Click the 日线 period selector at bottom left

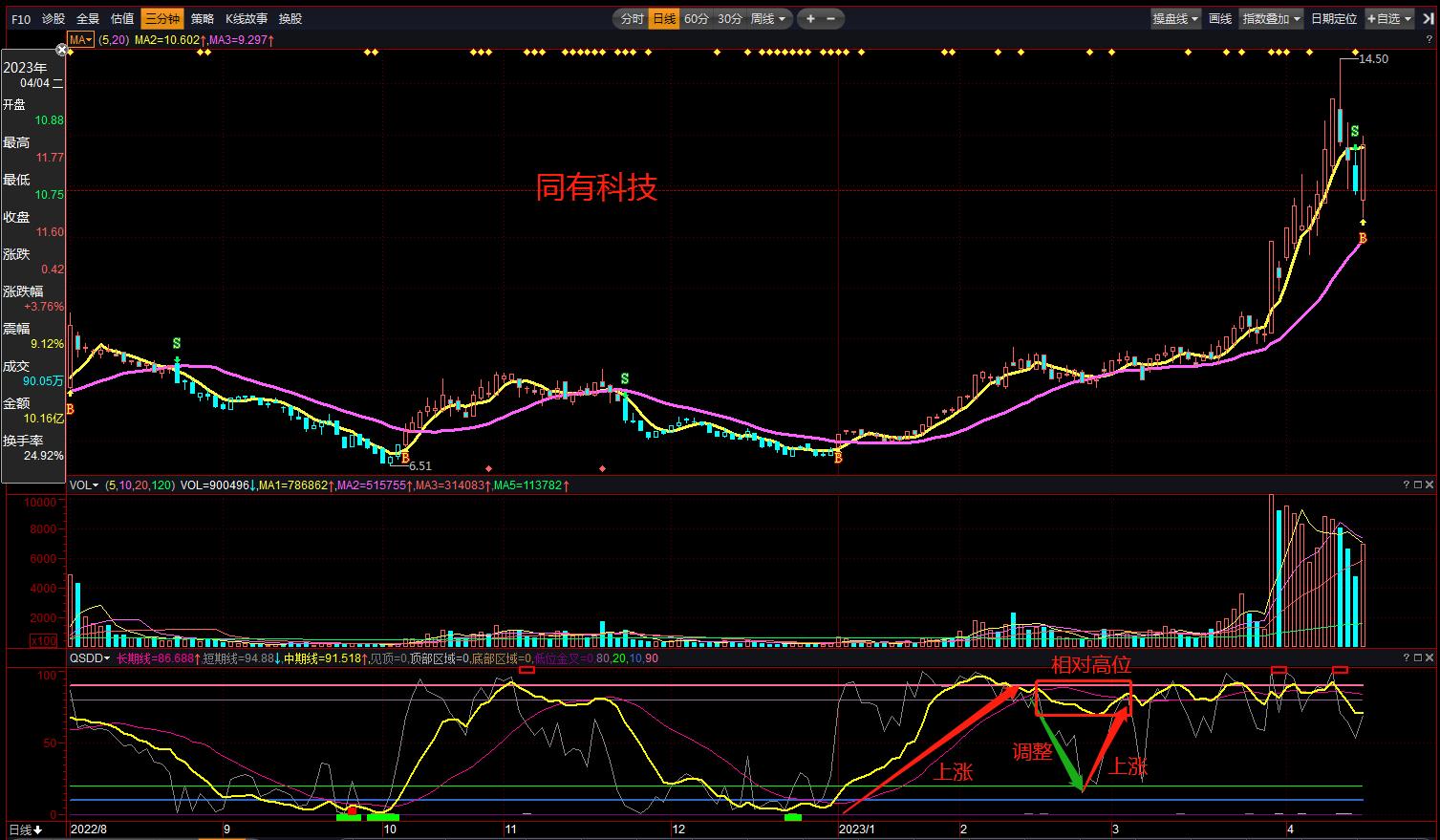tap(25, 829)
